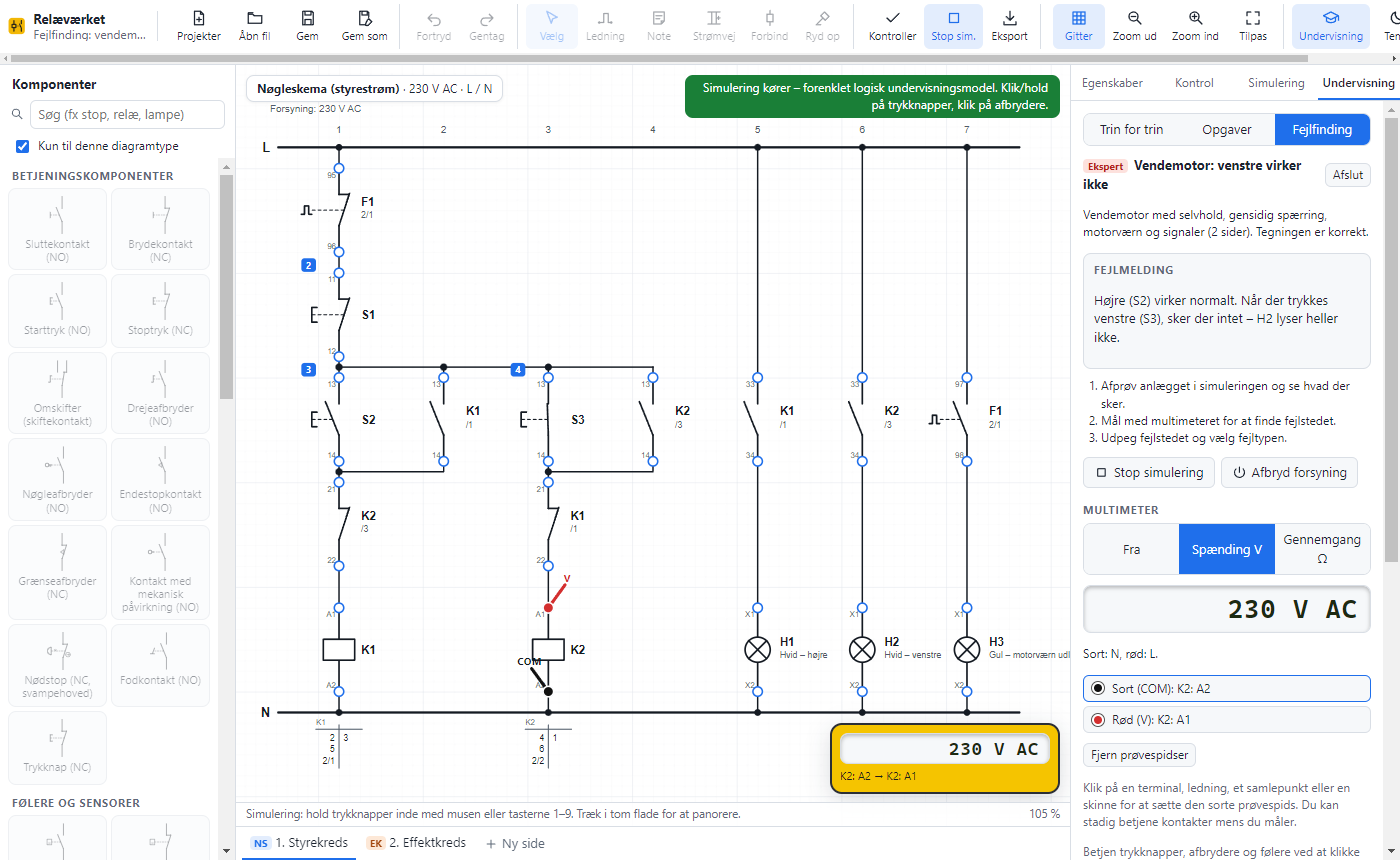Stop the simulation via Stop sim.

953,26
